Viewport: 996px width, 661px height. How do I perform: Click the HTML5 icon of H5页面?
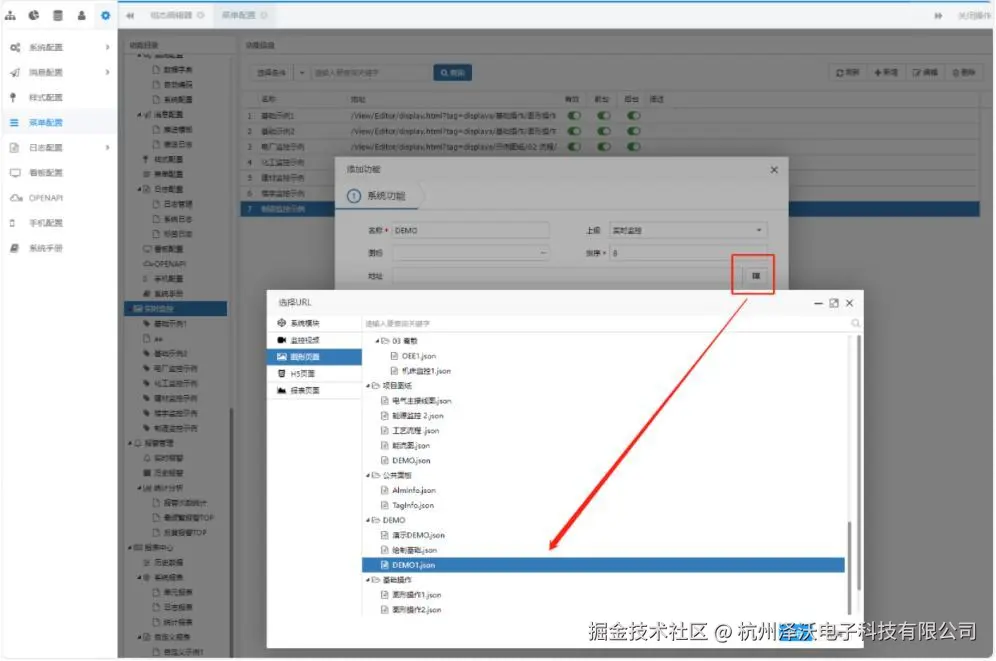[281, 373]
